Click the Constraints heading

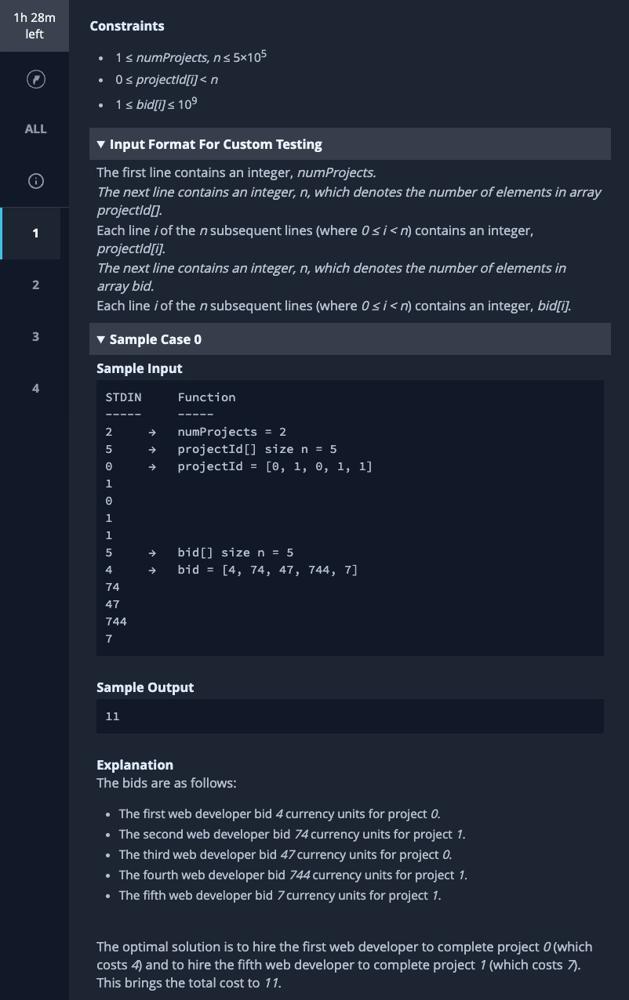tap(126, 26)
